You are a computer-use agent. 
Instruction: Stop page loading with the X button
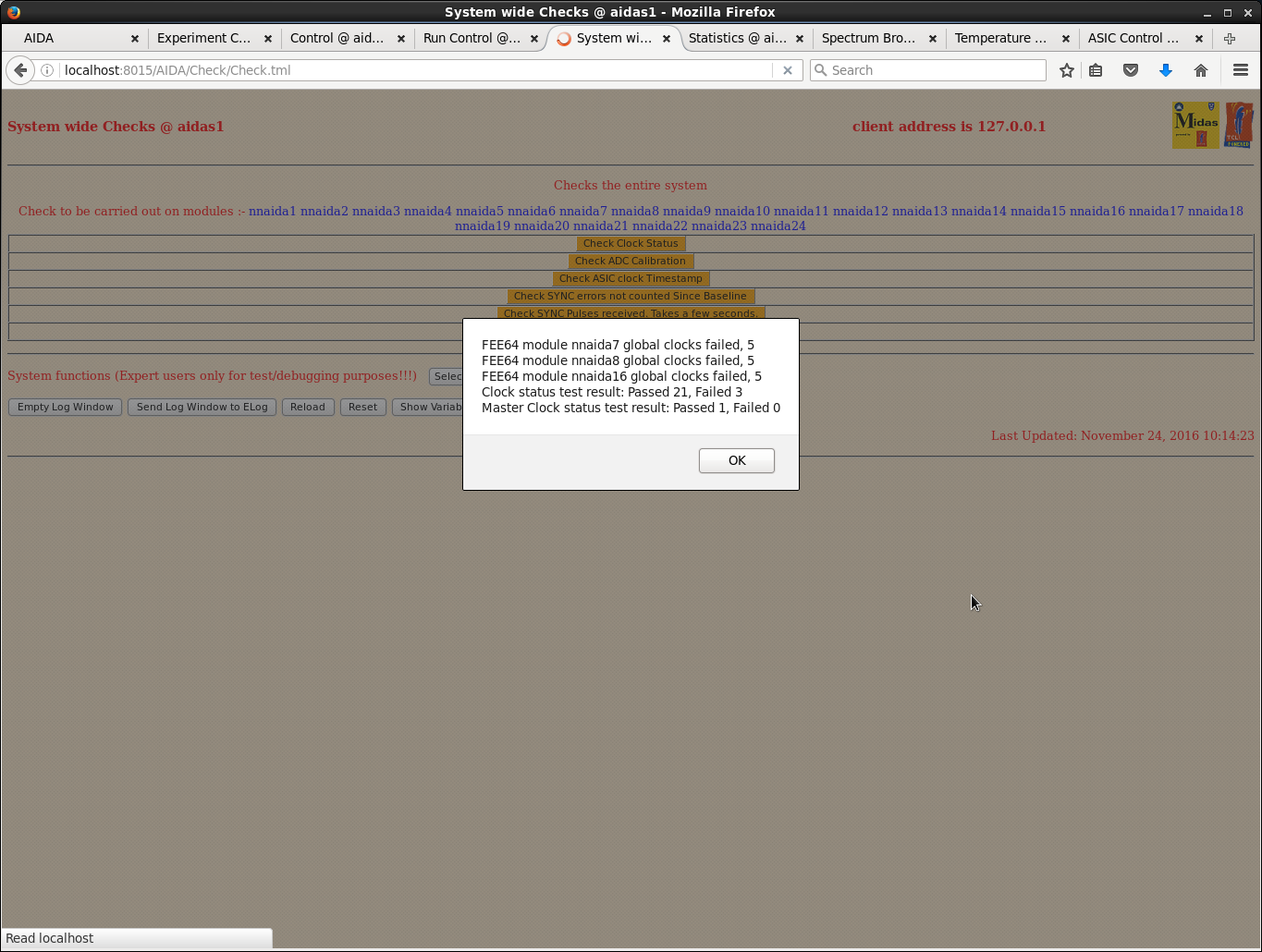pos(788,70)
